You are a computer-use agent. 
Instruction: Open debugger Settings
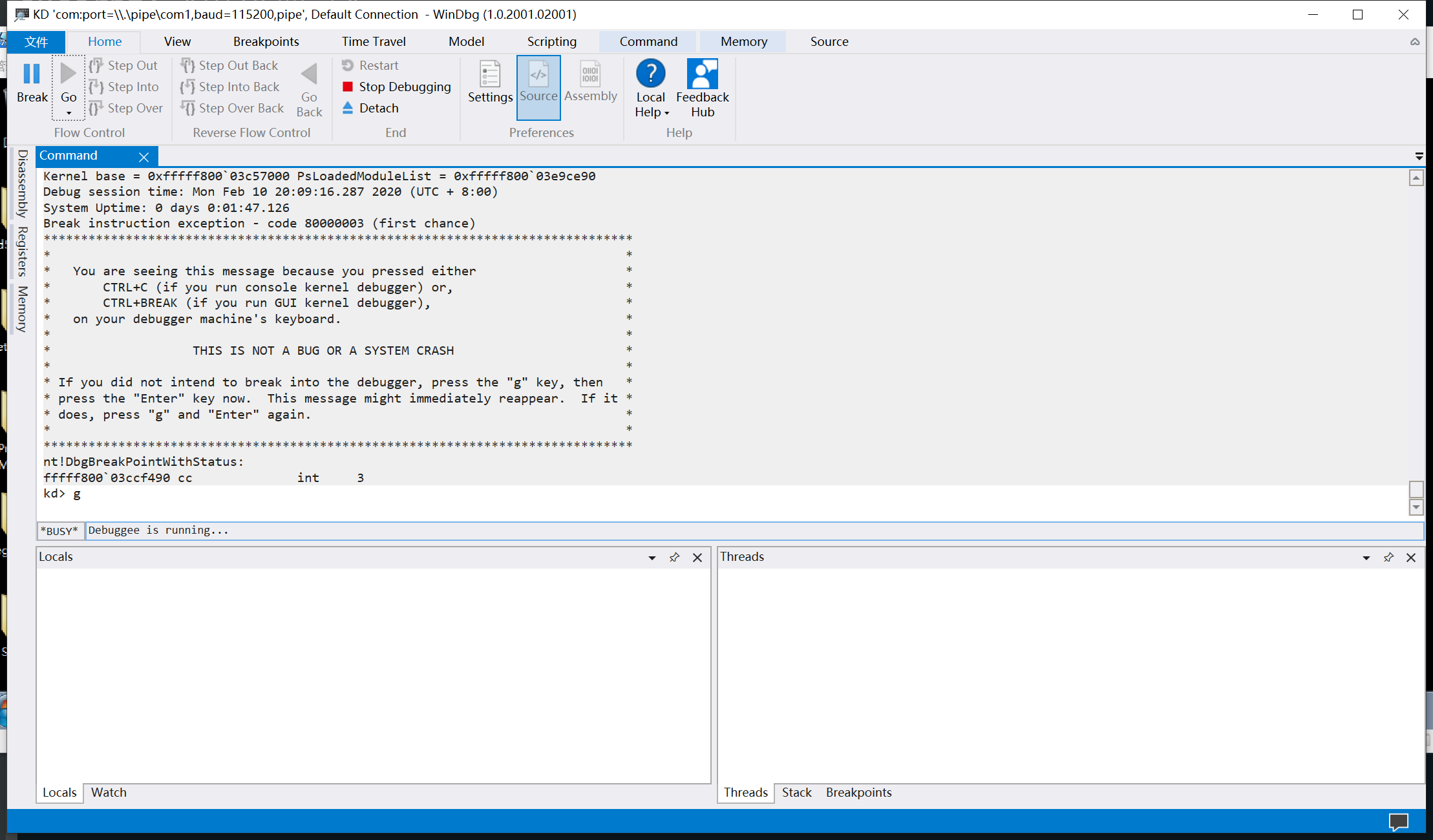(x=490, y=81)
